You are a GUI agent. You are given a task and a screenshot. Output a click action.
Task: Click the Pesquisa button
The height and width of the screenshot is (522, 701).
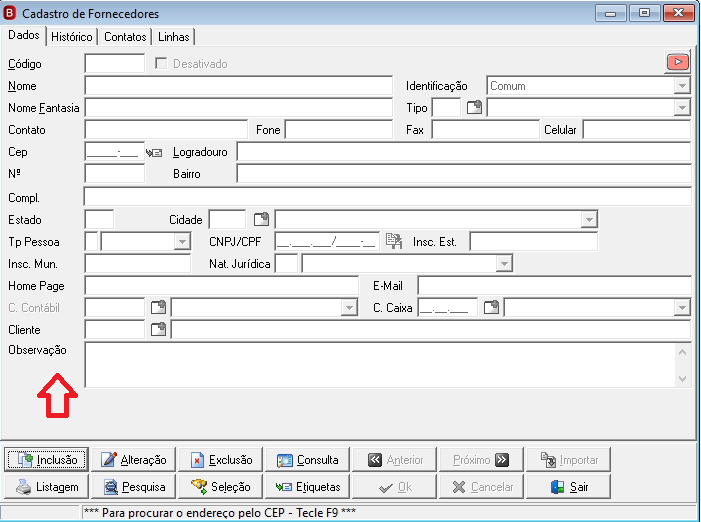[x=134, y=487]
